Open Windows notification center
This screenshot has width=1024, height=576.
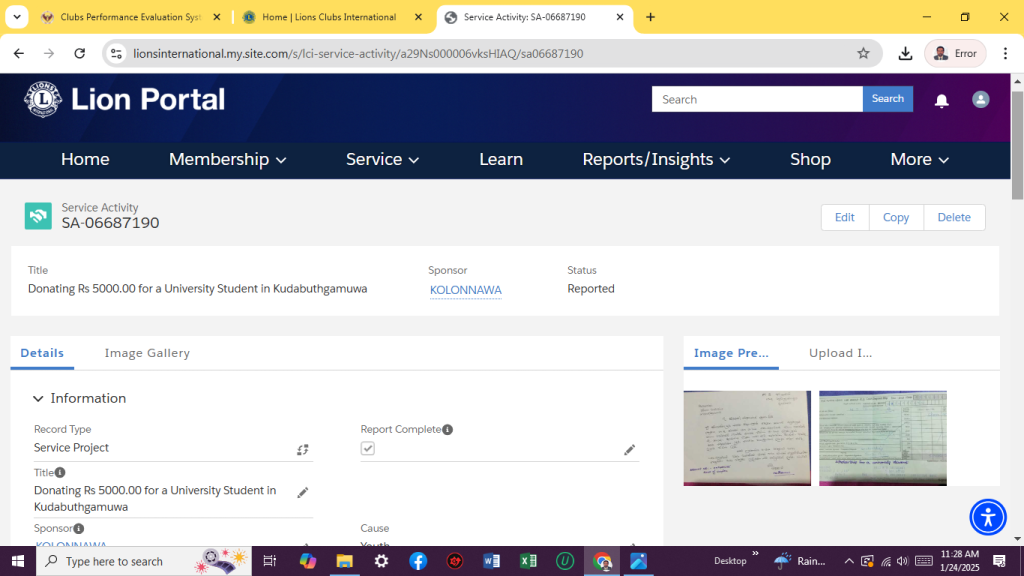pos(999,561)
